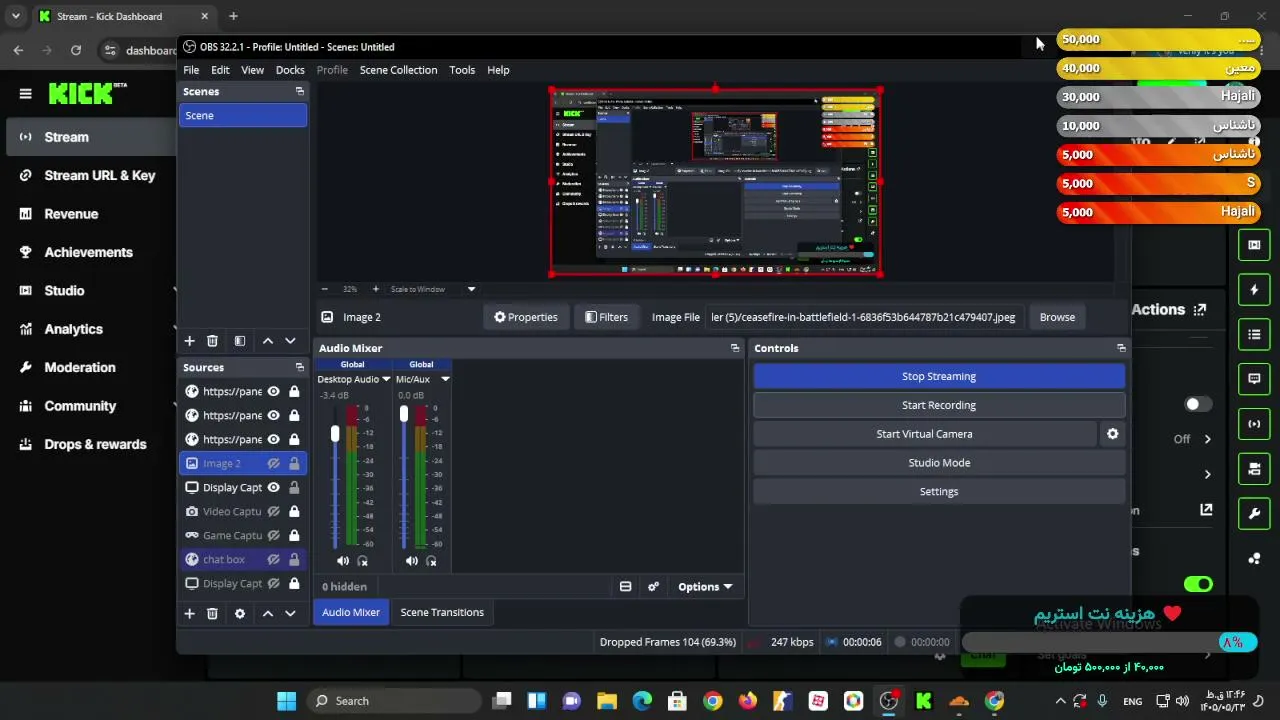Click Start Recording
This screenshot has width=1280, height=720.
click(x=939, y=405)
